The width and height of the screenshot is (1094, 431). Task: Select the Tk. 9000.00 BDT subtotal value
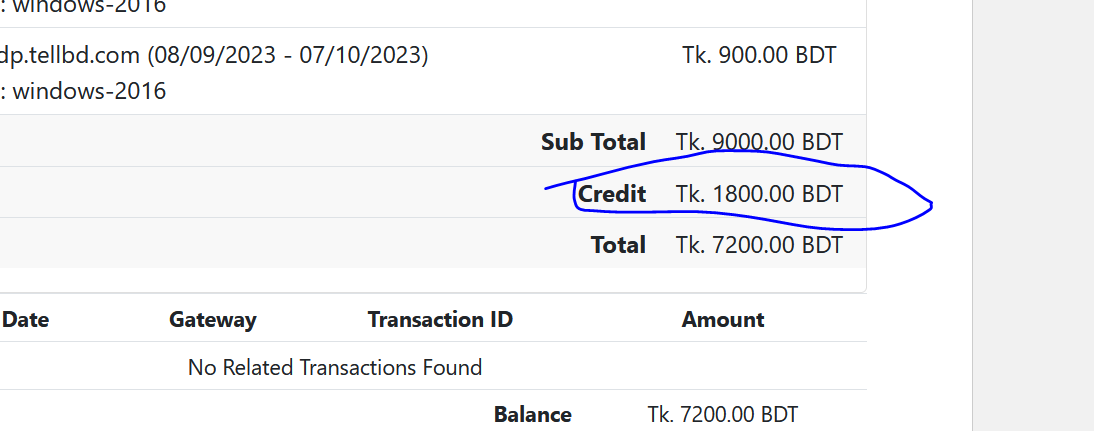[759, 142]
